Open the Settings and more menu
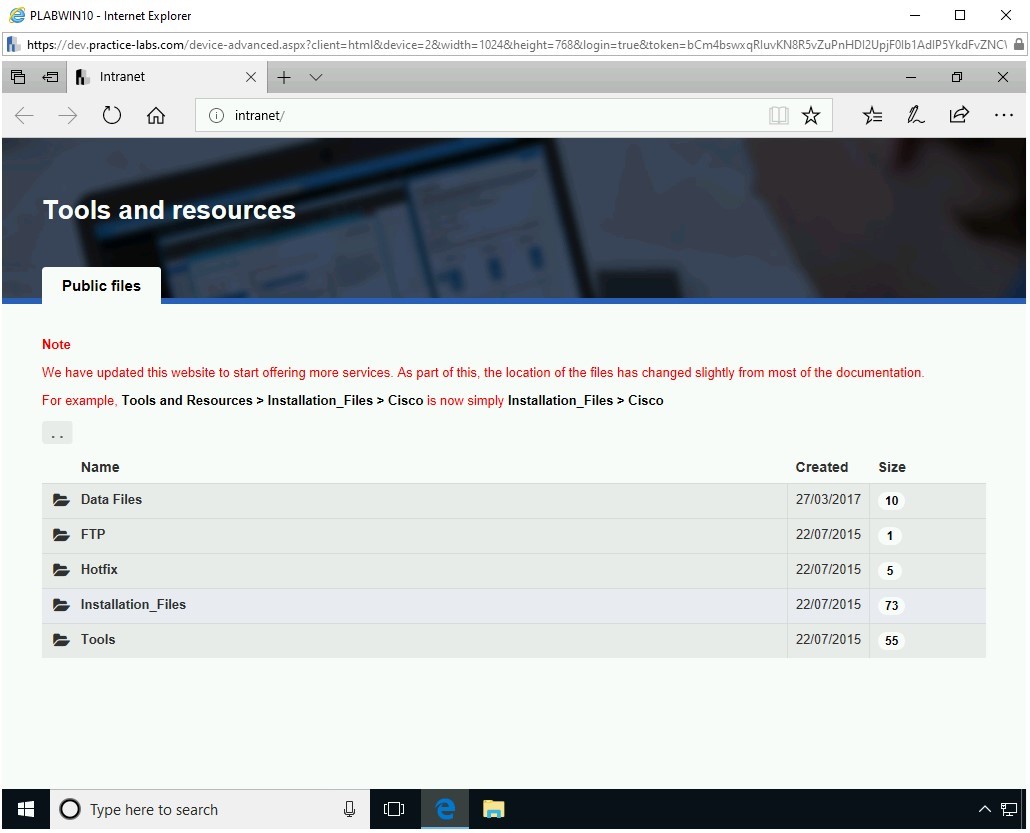The image size is (1030, 833). [1003, 115]
